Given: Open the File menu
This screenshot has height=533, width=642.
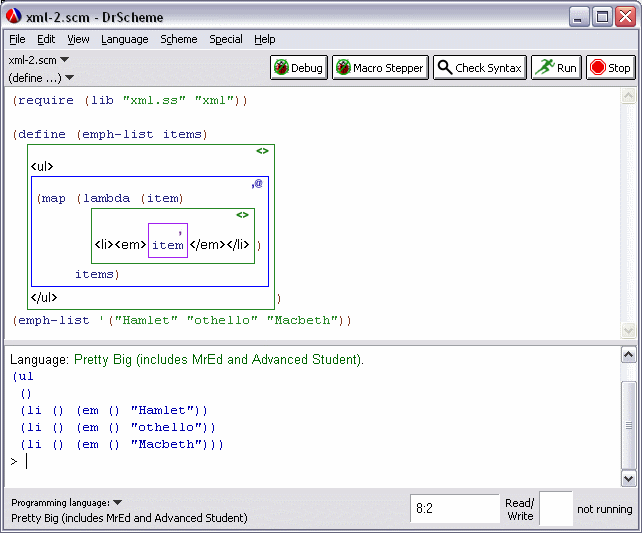Looking at the screenshot, I should (17, 39).
